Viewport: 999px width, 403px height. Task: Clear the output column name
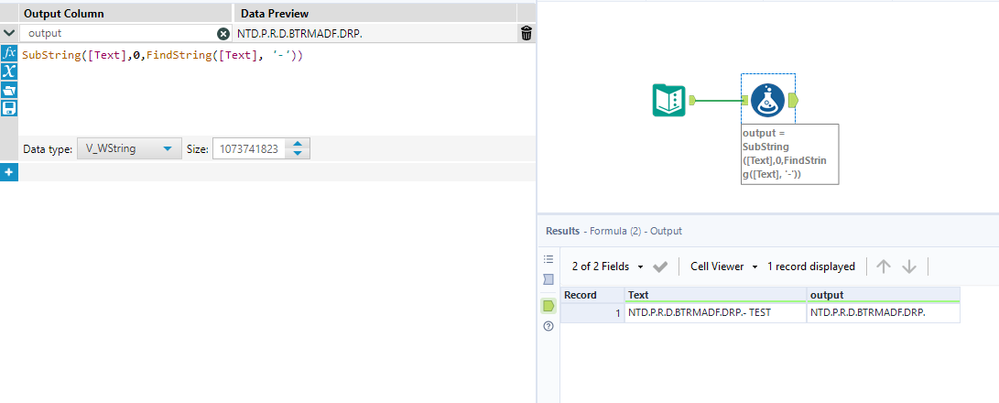click(x=223, y=34)
